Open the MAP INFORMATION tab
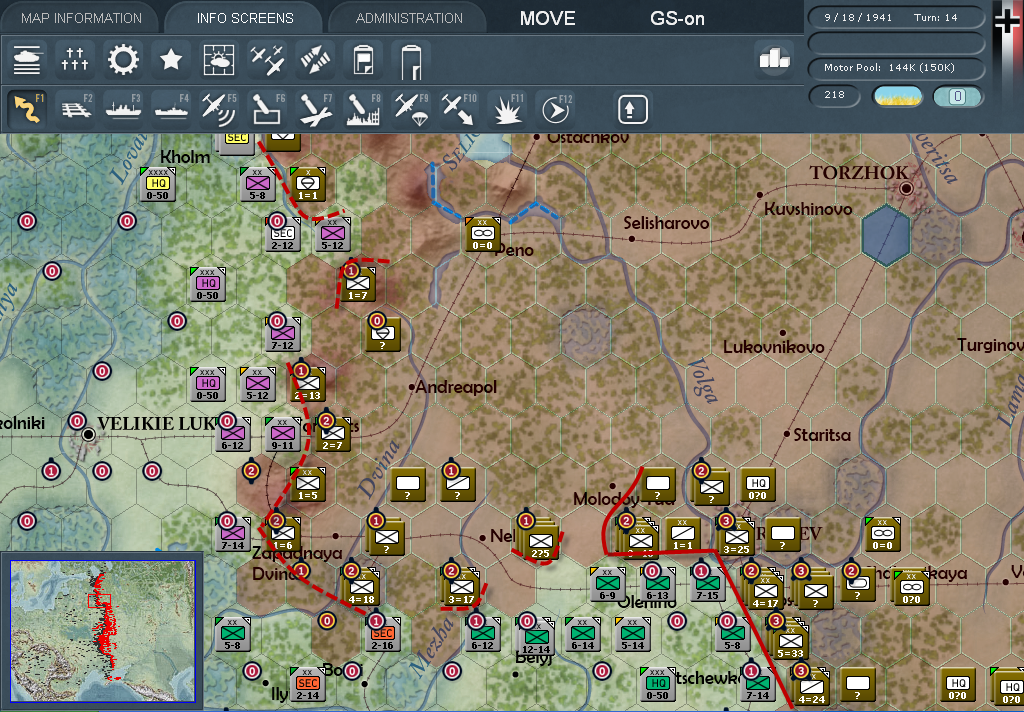 point(81,18)
